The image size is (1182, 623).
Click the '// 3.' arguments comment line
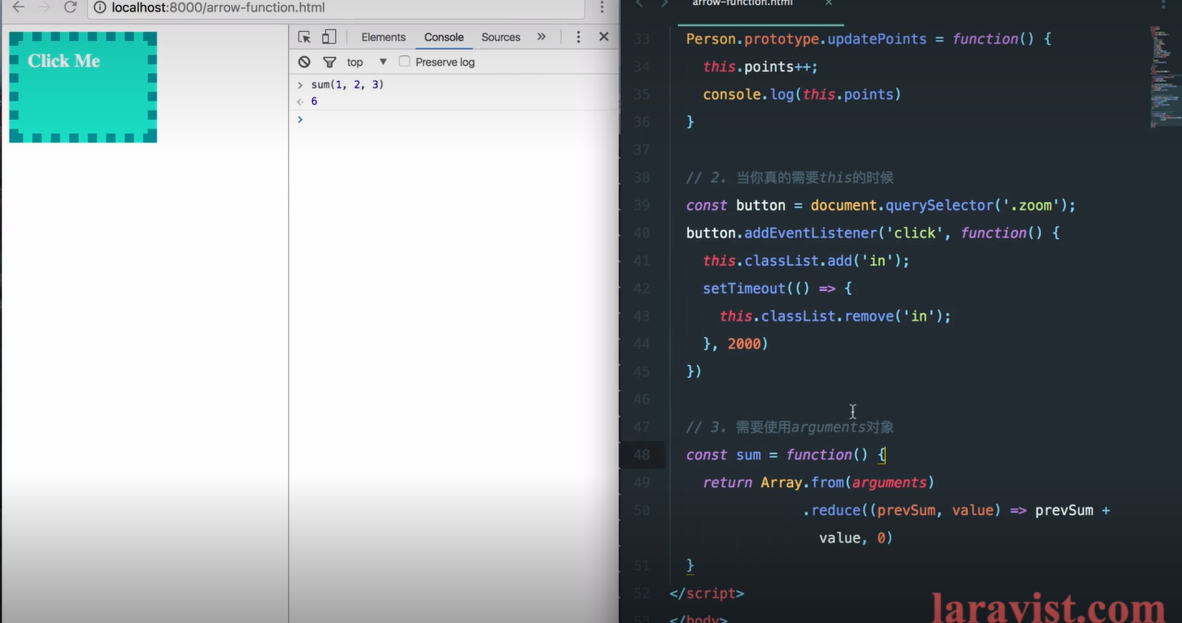point(789,427)
